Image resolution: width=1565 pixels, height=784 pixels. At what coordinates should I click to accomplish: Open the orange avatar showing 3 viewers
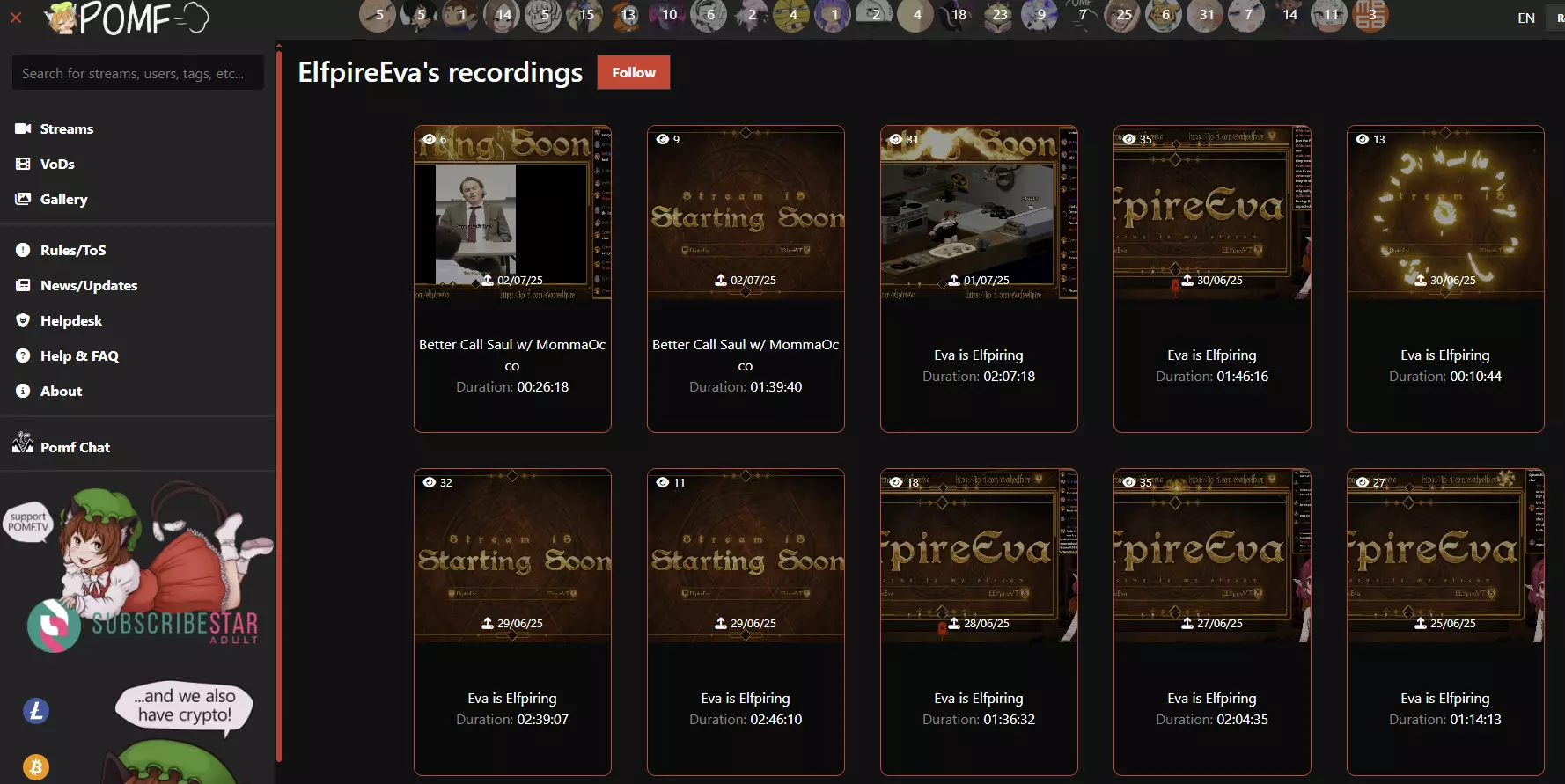pyautogui.click(x=1370, y=14)
